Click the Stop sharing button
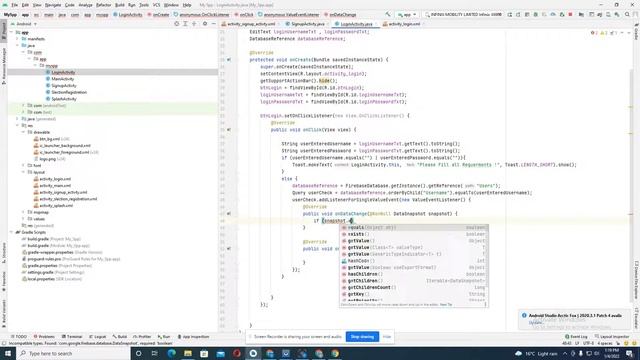This screenshot has width=640, height=360. (362, 337)
